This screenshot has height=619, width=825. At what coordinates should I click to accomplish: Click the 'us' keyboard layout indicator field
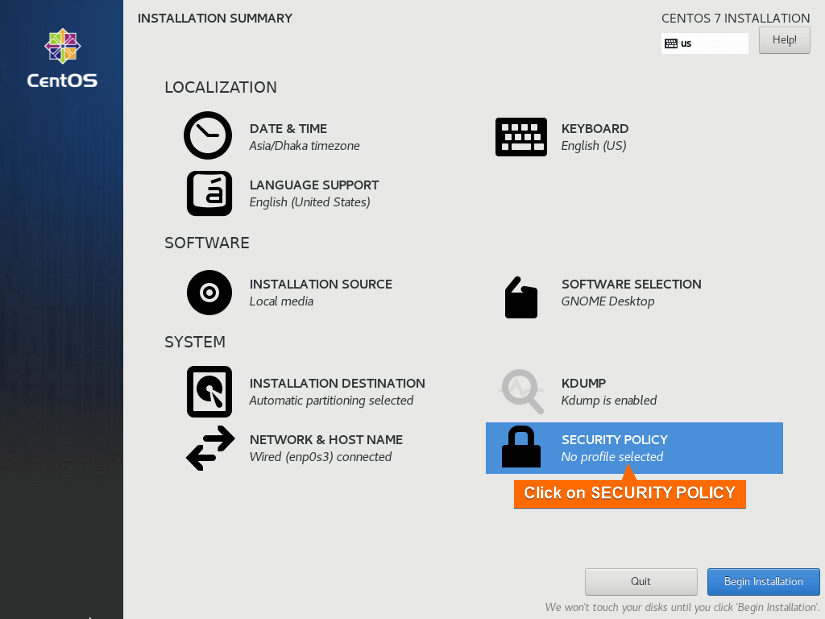(x=705, y=43)
